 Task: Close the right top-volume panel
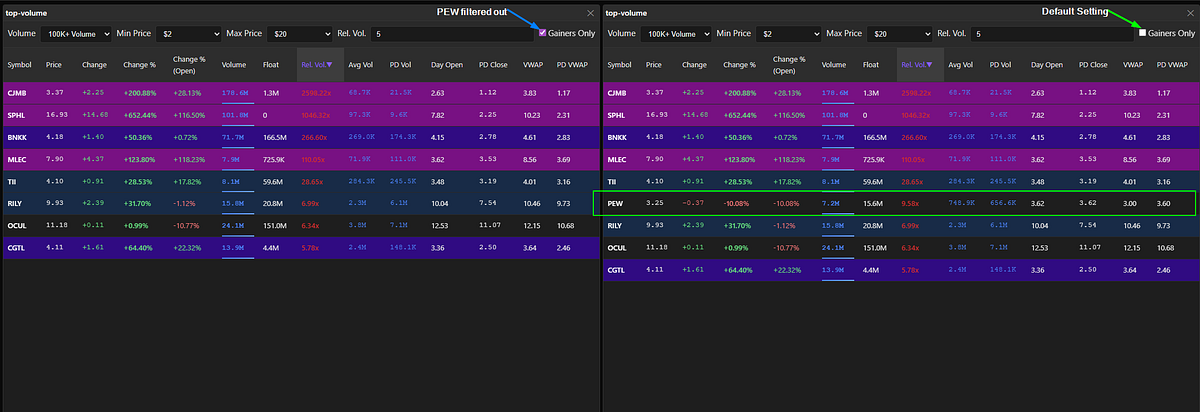click(x=1189, y=13)
